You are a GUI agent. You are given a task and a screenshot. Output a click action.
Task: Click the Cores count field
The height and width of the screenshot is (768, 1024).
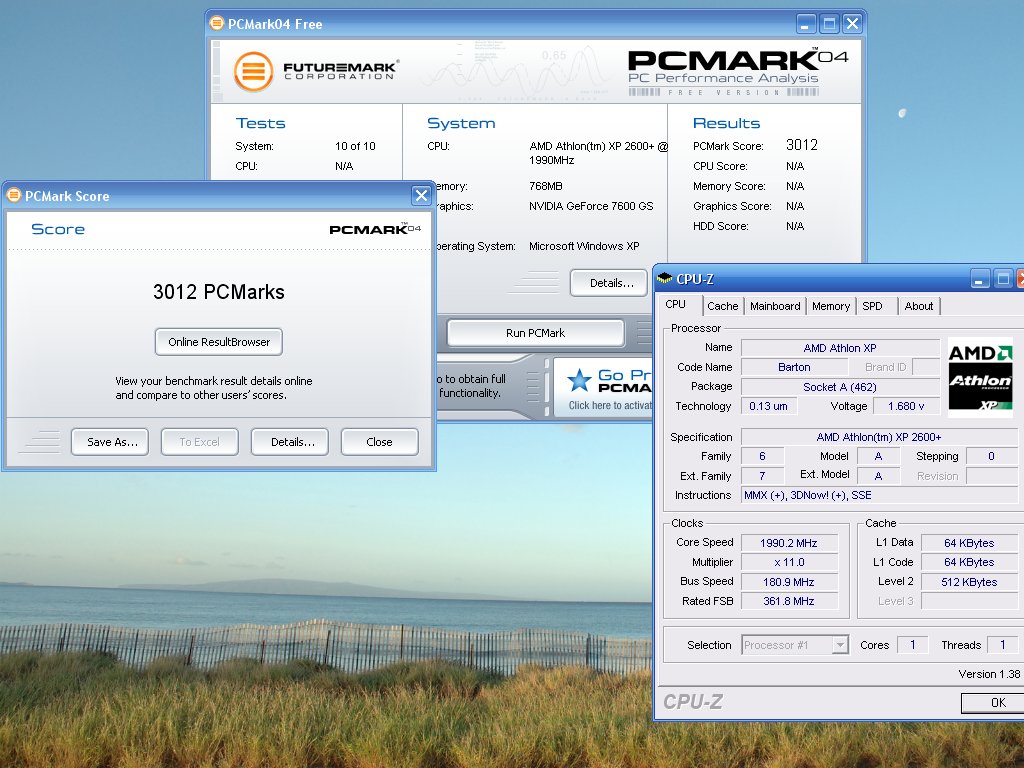point(912,645)
